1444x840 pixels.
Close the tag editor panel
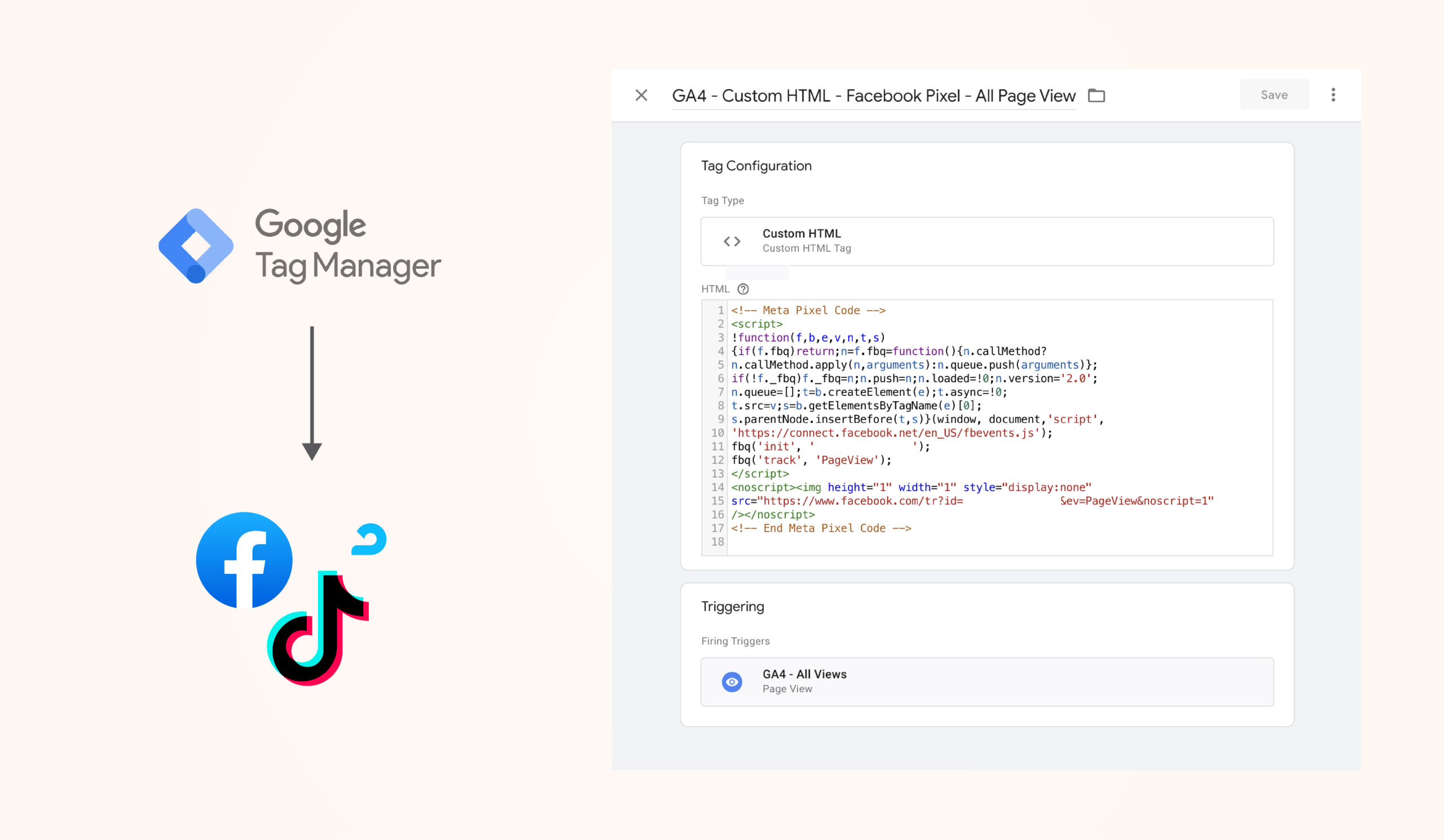coord(641,95)
